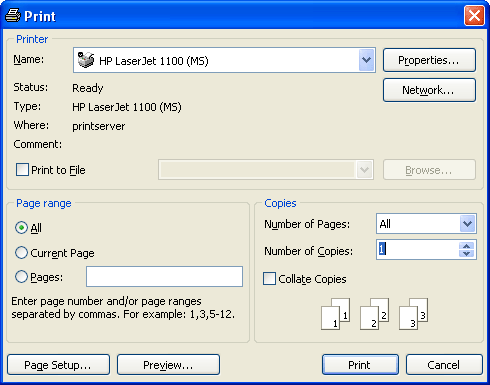Click the HP LaserJet printer icon in Name field
The height and width of the screenshot is (385, 490).
(x=86, y=60)
